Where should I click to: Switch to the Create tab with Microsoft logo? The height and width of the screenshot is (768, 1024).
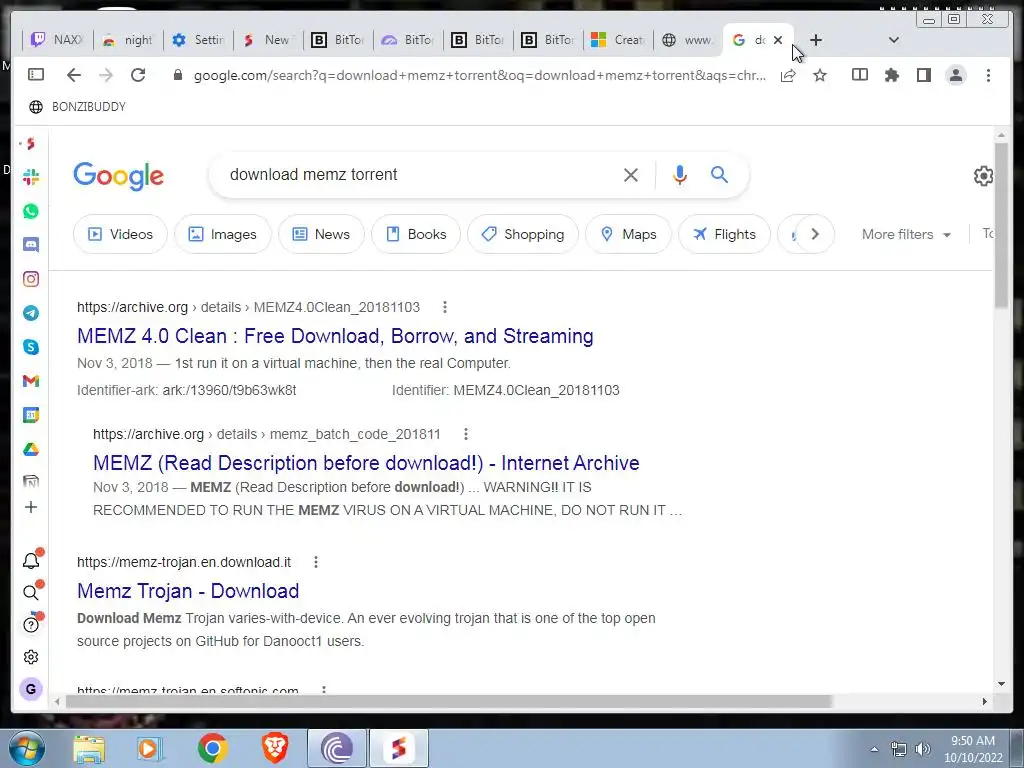(x=618, y=40)
